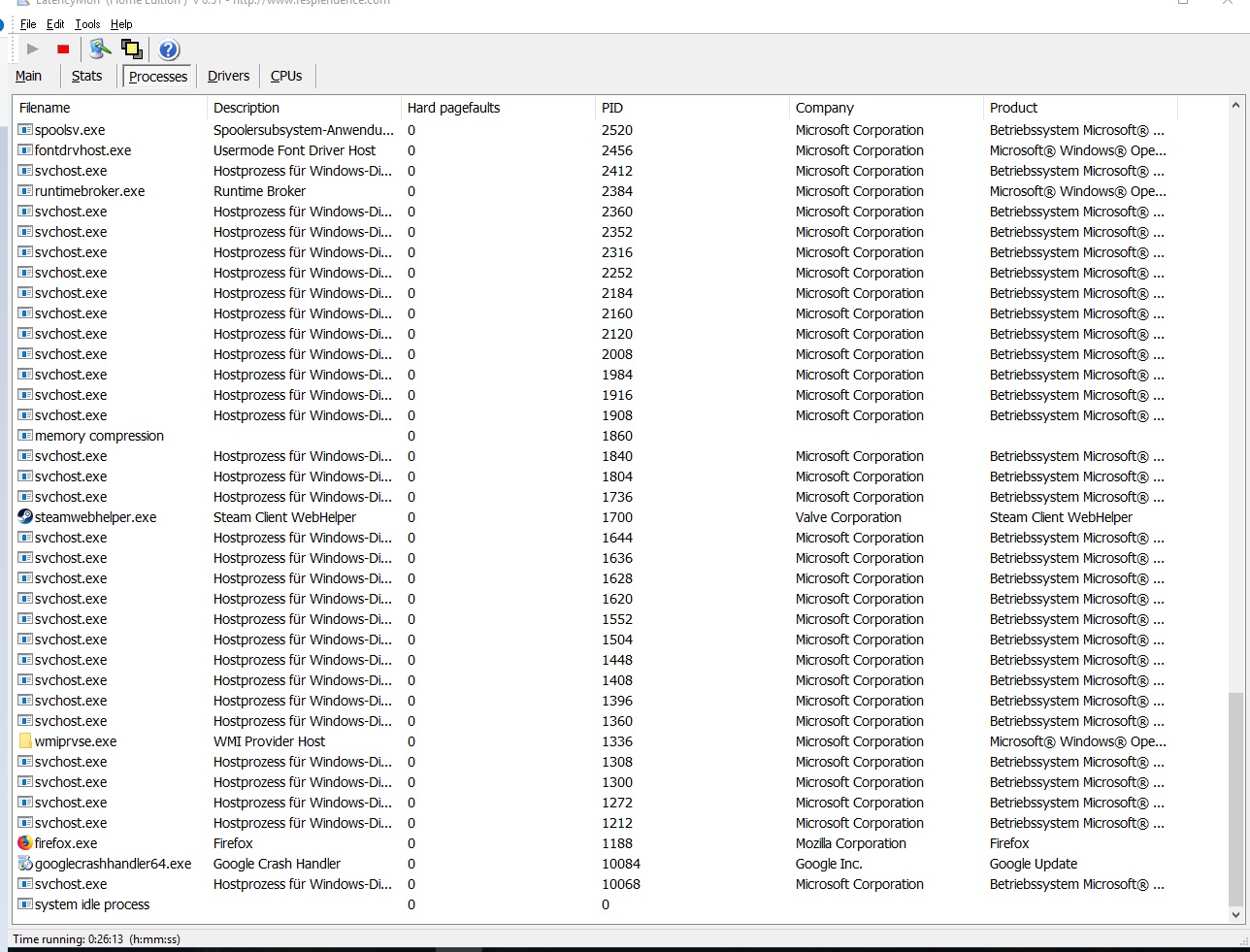Click the folder icon beside wmiprvse.exe
Viewport: 1250px width, 952px height.
coord(25,741)
